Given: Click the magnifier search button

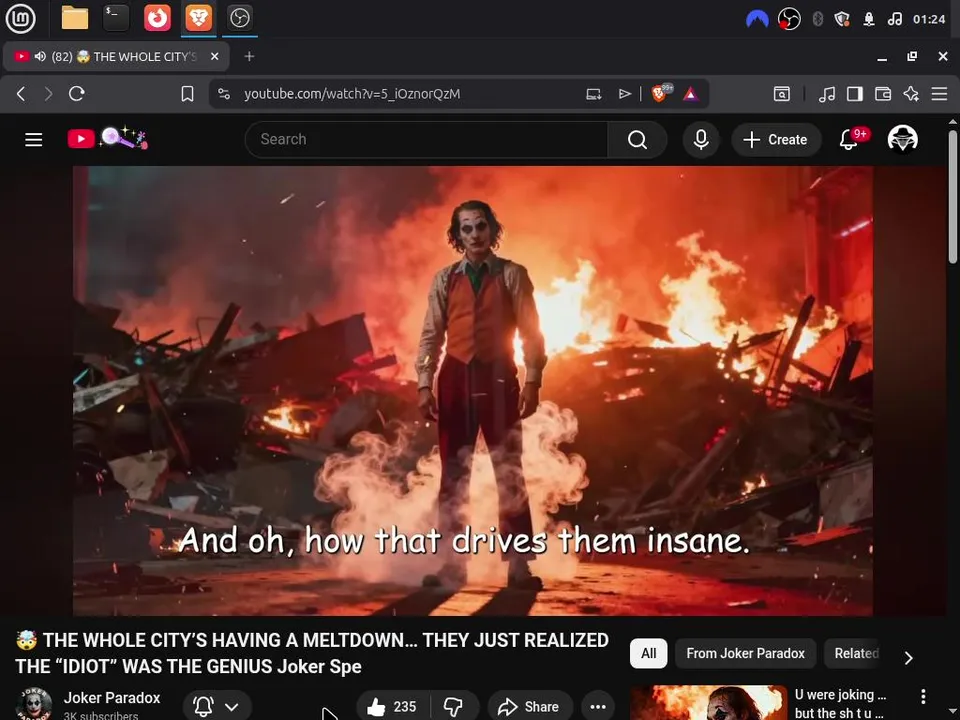Looking at the screenshot, I should coord(637,140).
